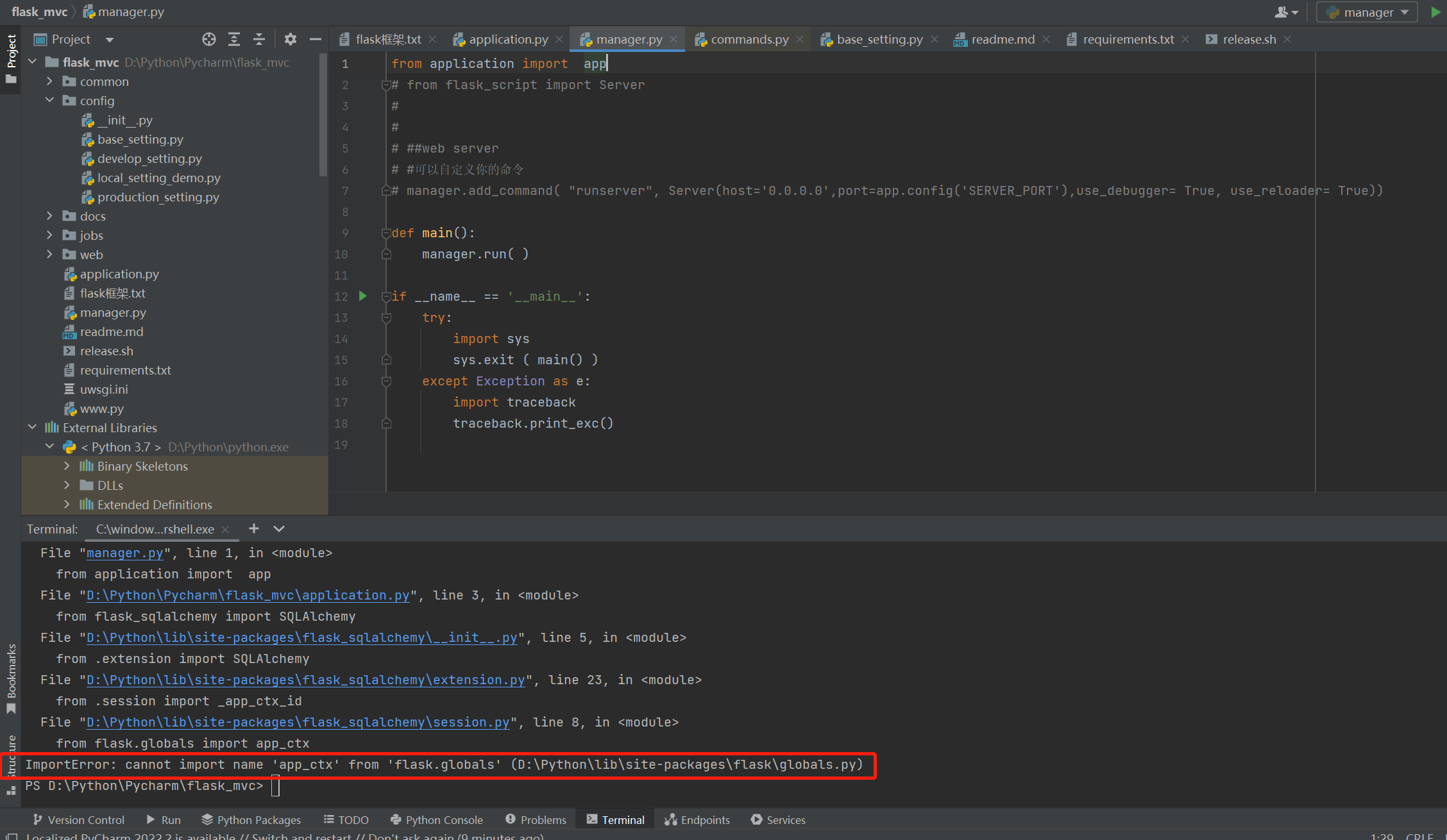The height and width of the screenshot is (840, 1447).
Task: Click the Collapse All icon in Project panel
Action: [259, 39]
